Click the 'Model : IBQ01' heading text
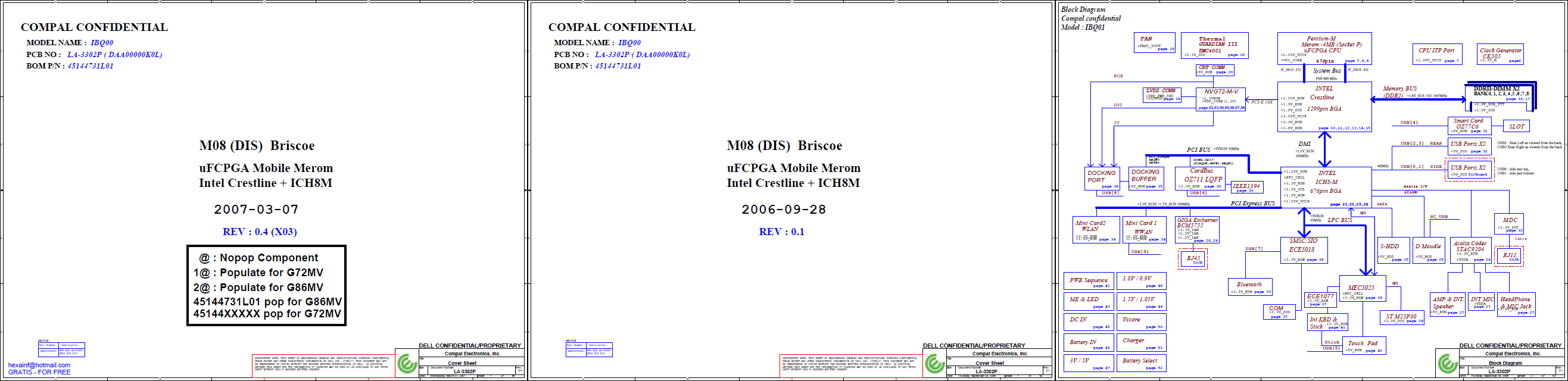 1083,27
